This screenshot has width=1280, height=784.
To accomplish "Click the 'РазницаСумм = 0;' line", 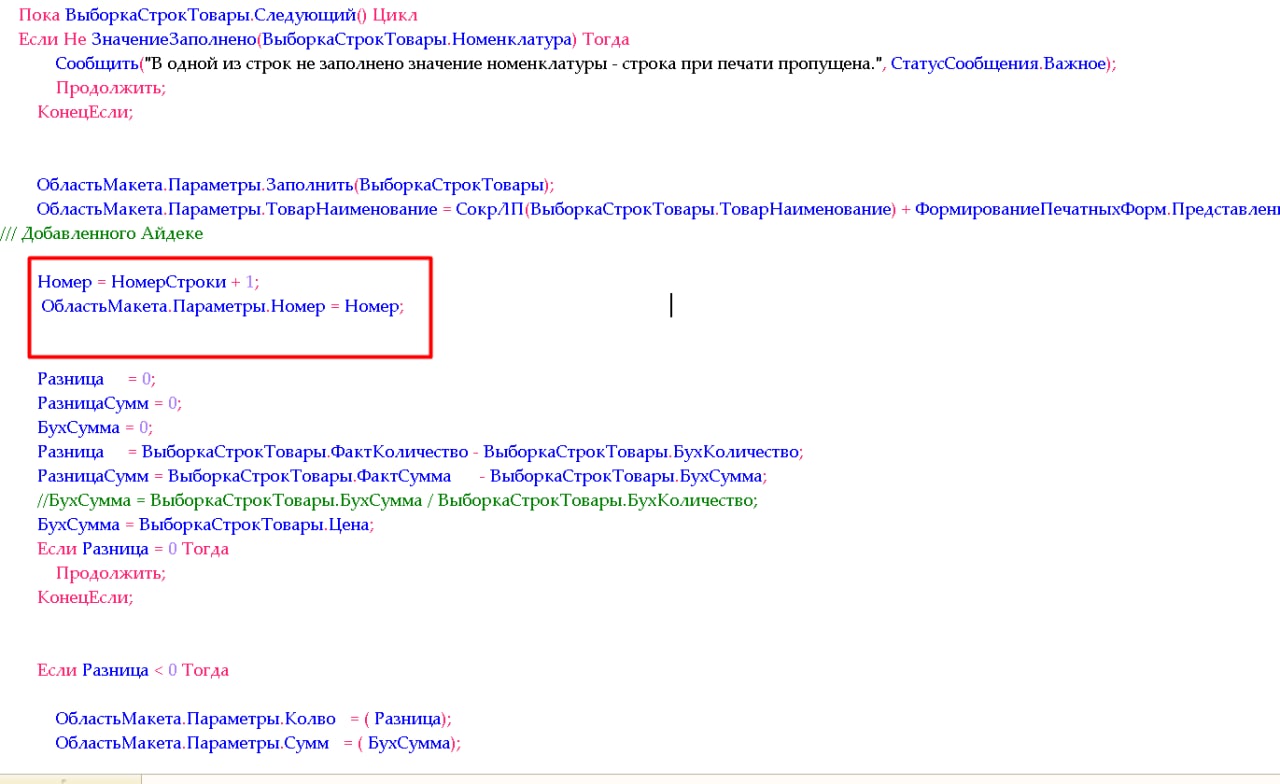I will 109,403.
